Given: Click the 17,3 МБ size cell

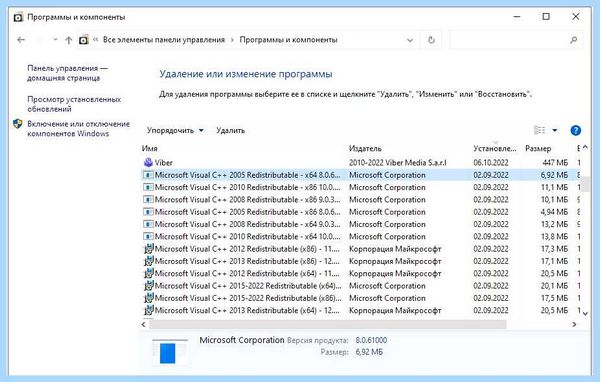Looking at the screenshot, I should [x=554, y=249].
